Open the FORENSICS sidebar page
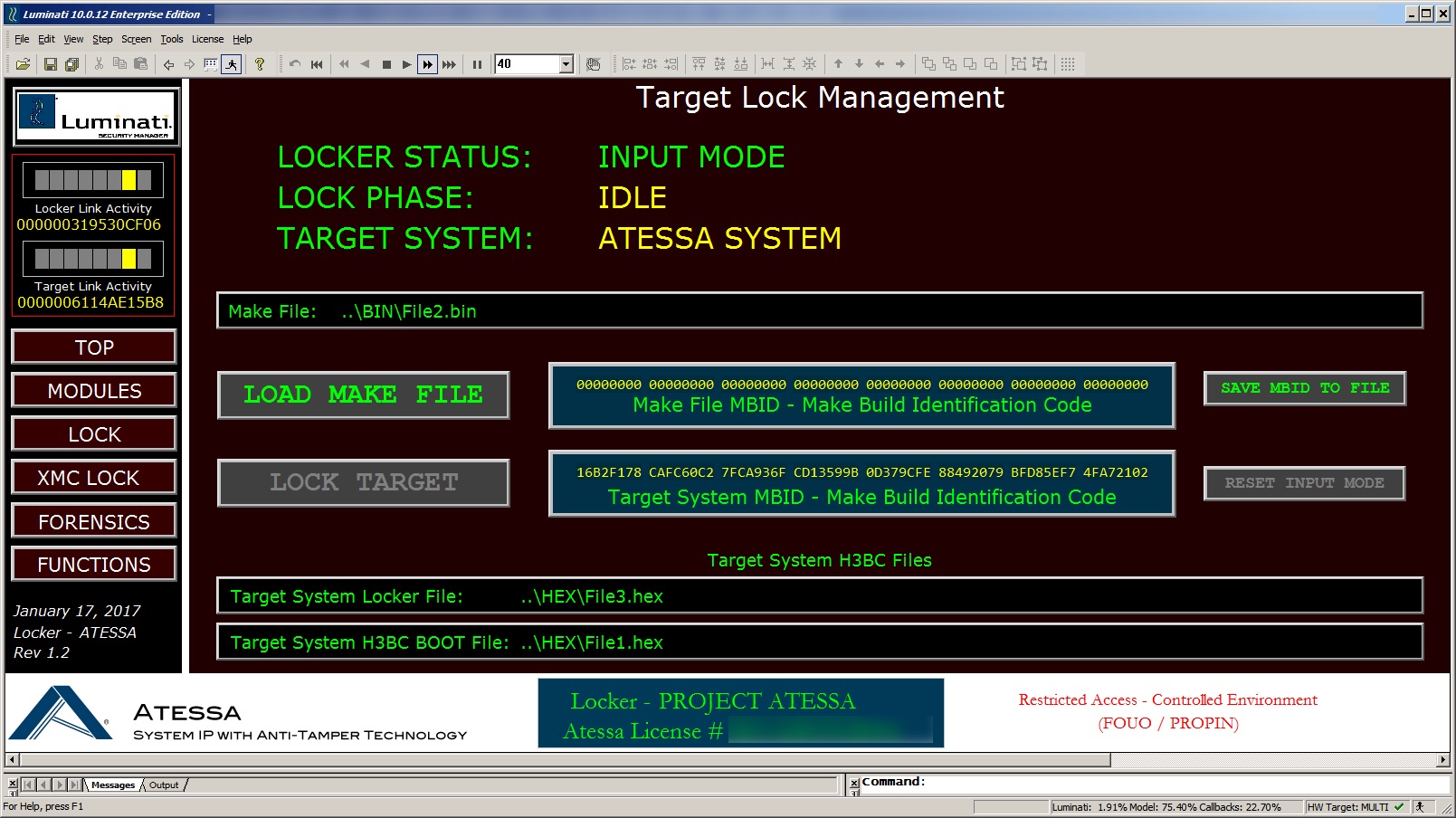 (x=94, y=522)
